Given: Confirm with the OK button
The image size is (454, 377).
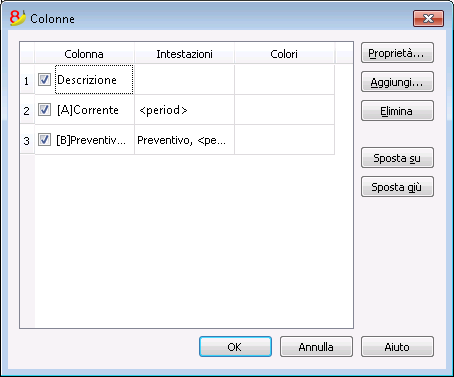Looking at the screenshot, I should click(x=235, y=347).
